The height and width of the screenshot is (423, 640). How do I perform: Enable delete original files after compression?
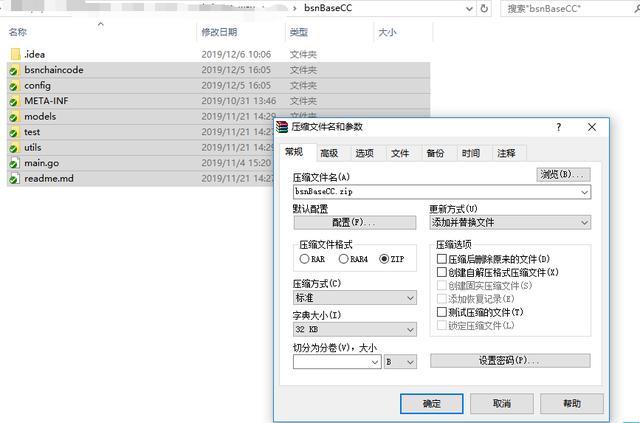(442, 259)
